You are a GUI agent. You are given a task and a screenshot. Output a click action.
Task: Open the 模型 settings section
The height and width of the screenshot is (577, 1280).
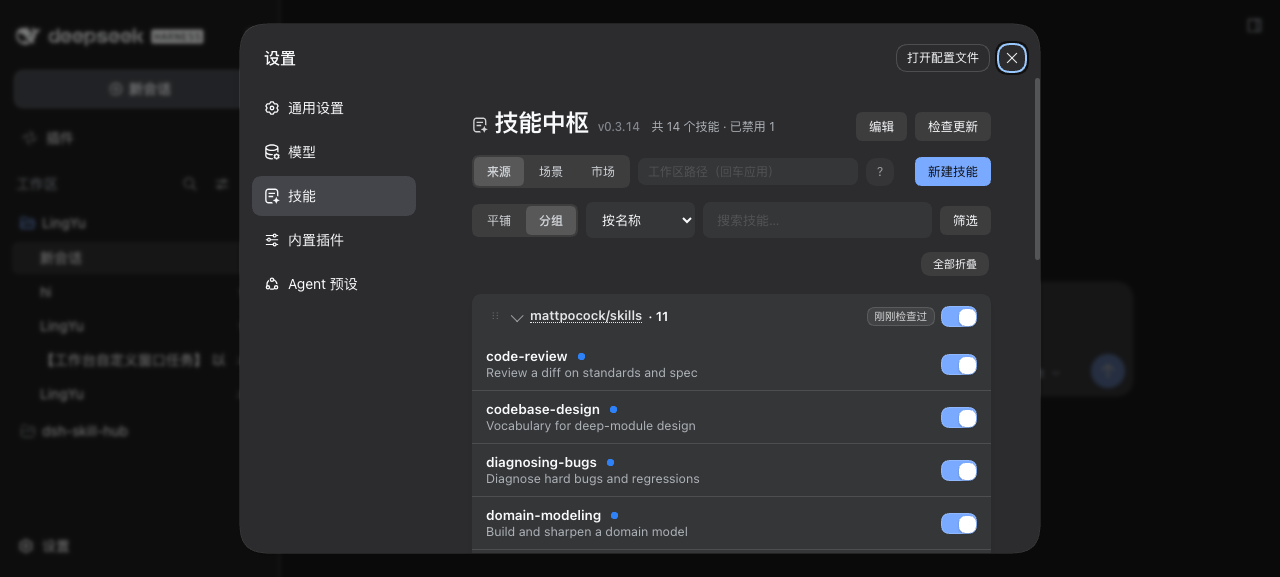(334, 152)
